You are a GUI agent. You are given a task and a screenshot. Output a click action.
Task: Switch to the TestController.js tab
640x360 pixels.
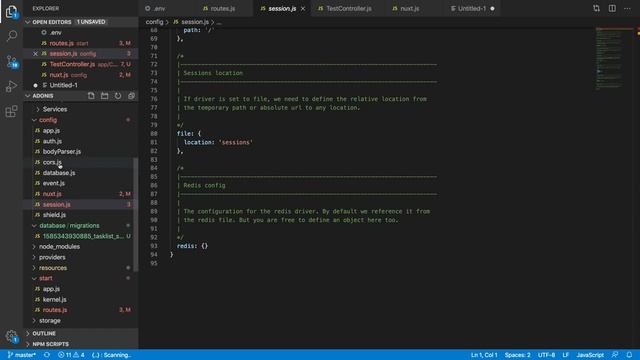pos(348,9)
